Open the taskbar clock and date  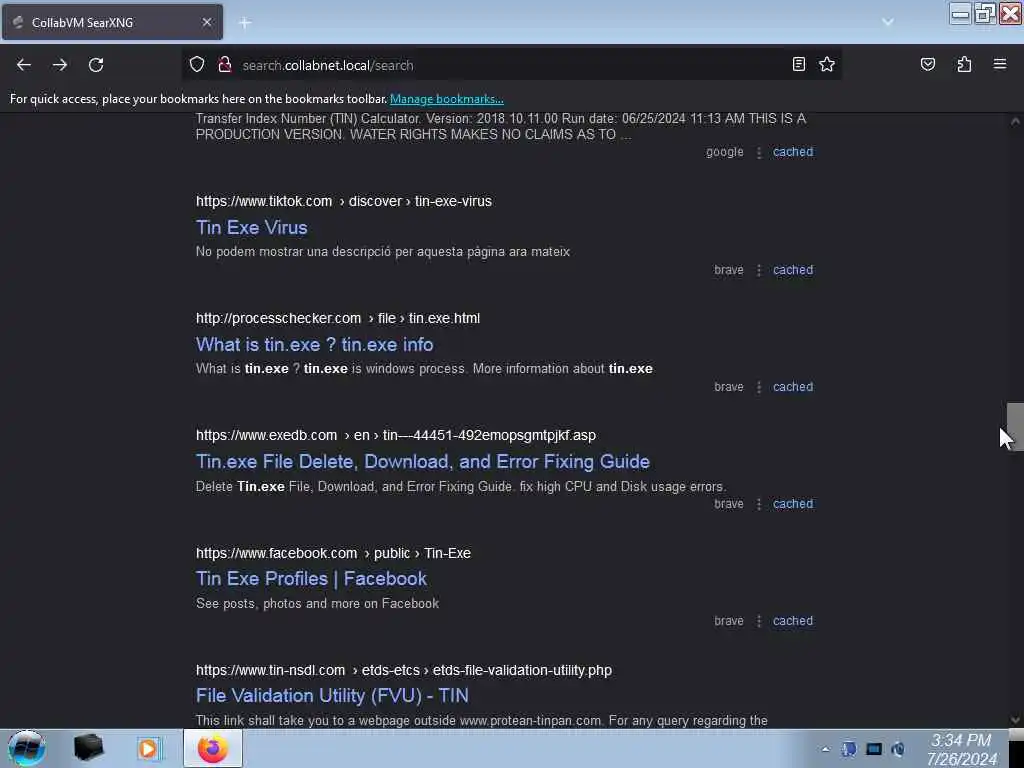tap(961, 749)
